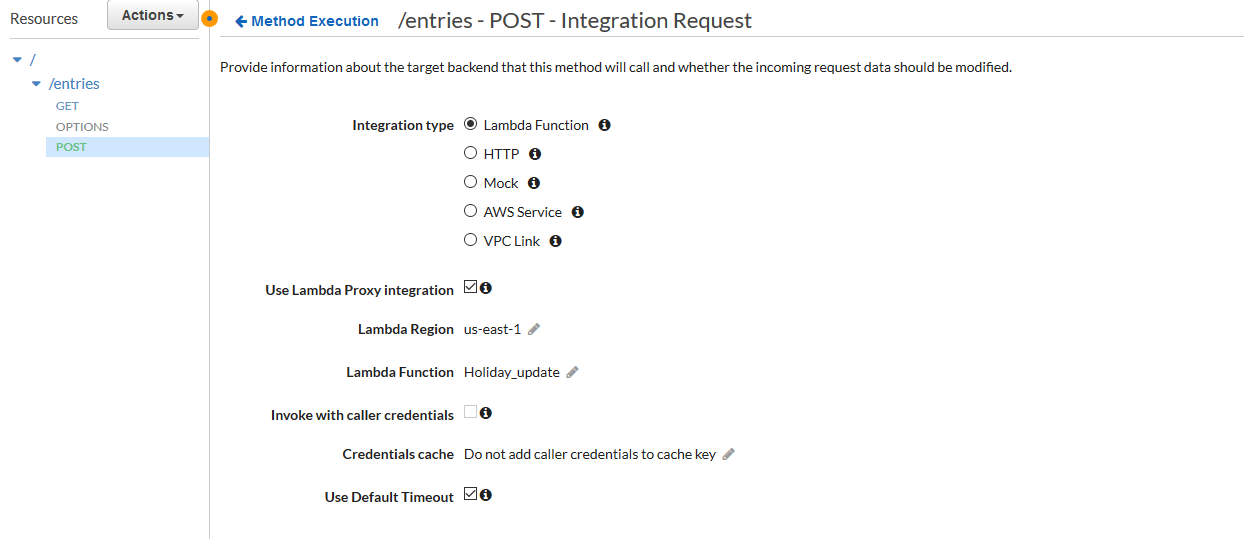Edit Credentials cache setting pencil icon
This screenshot has height=539, width=1244.
click(729, 454)
